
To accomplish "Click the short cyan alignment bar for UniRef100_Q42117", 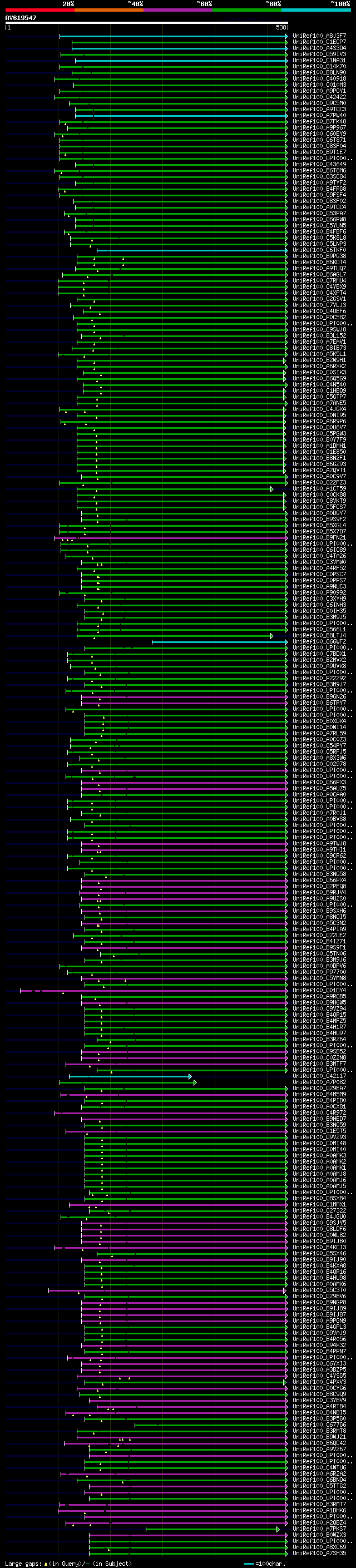I will tap(130, 1076).
